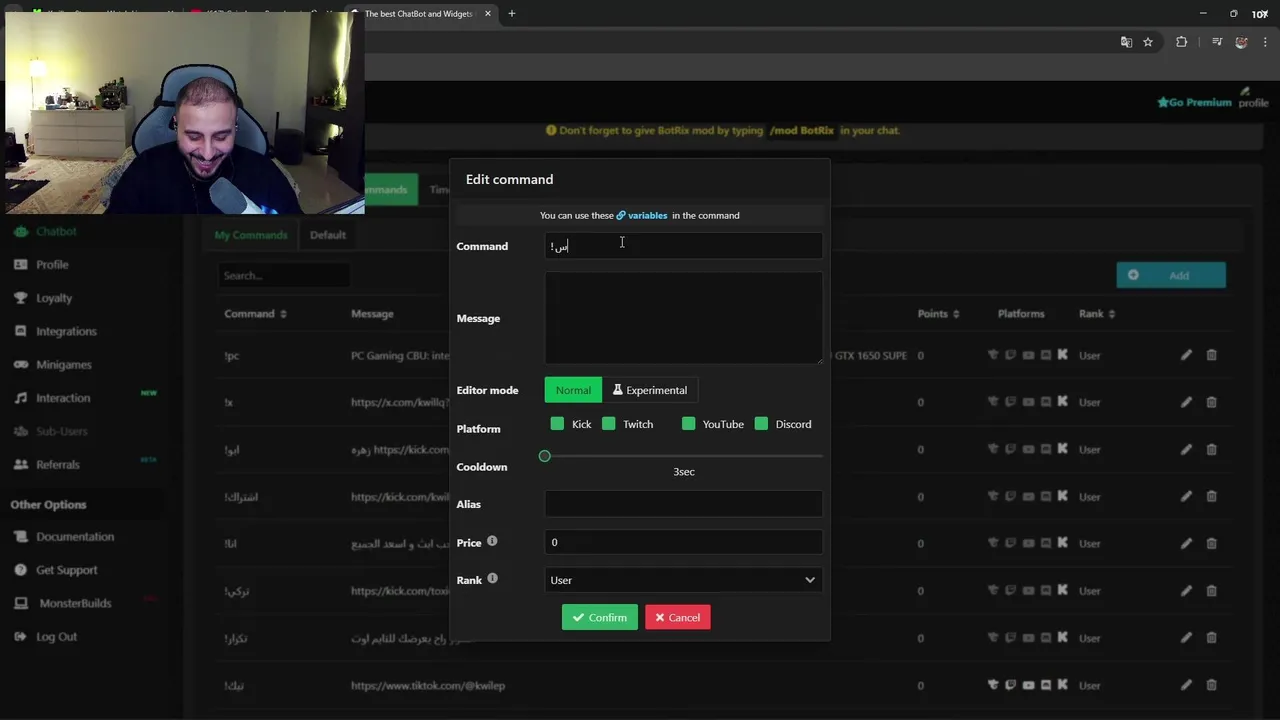Sort the table by Rank column
Screen dimensions: 1280x720
1097,313
